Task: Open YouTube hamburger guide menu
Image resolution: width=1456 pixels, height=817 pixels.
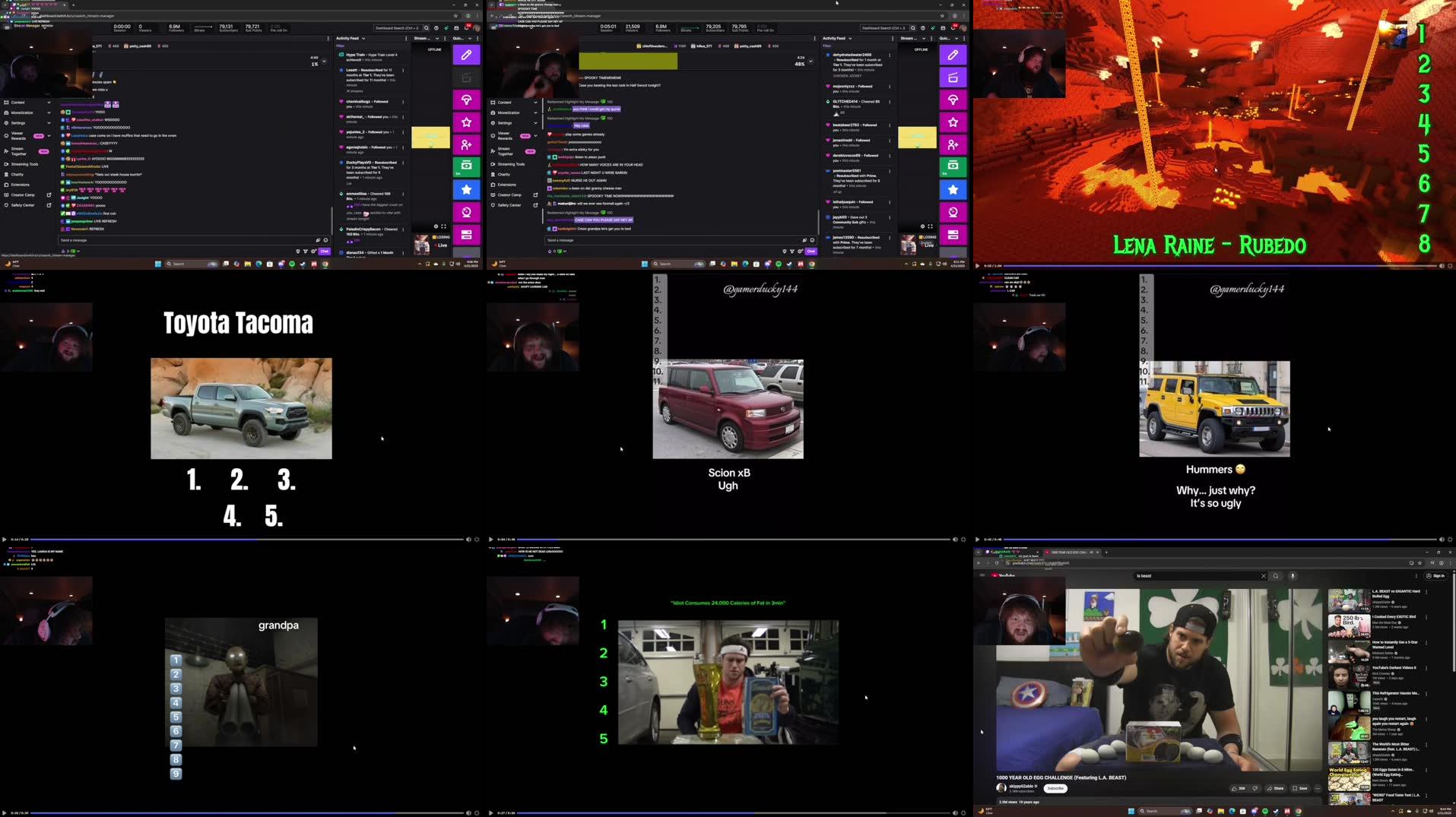Action: tap(982, 575)
